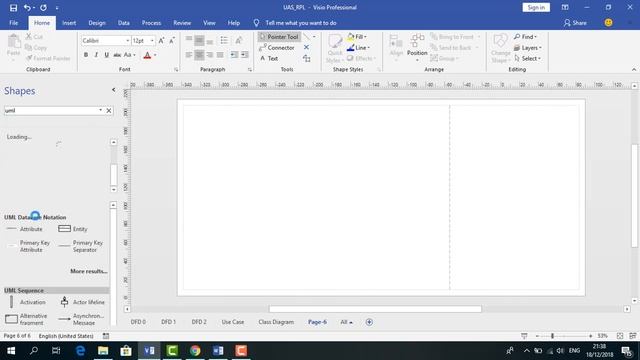This screenshot has height=360, width=640.
Task: Click the zoom slider in status bar
Action: [x=564, y=336]
